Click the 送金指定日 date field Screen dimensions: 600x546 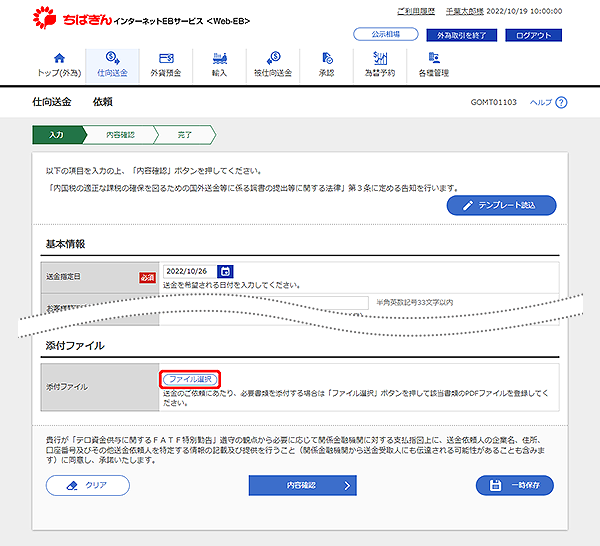(x=190, y=271)
